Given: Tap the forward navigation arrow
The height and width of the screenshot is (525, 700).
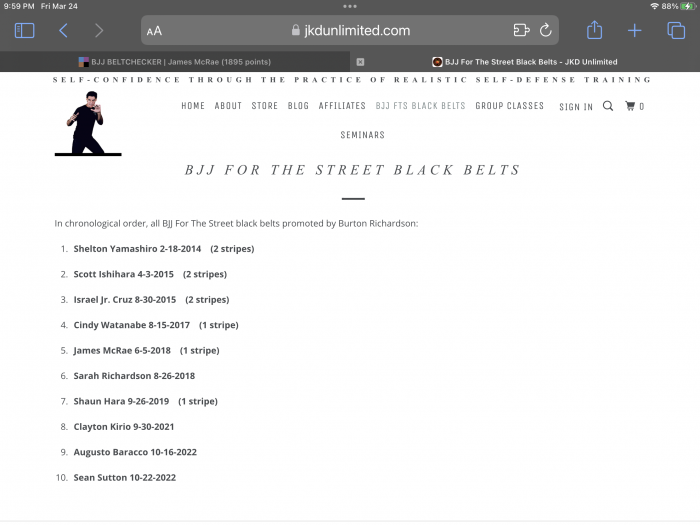Looking at the screenshot, I should click(98, 31).
